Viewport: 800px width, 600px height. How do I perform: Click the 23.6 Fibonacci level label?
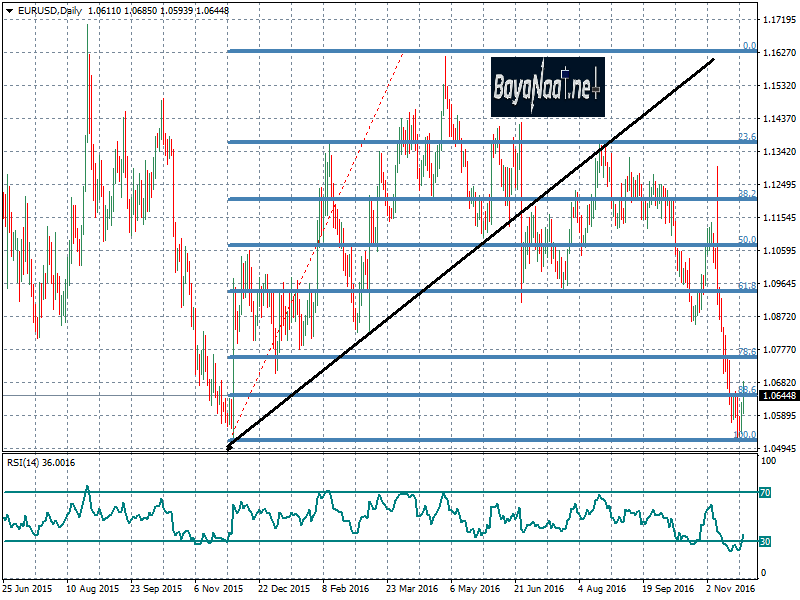coord(746,137)
